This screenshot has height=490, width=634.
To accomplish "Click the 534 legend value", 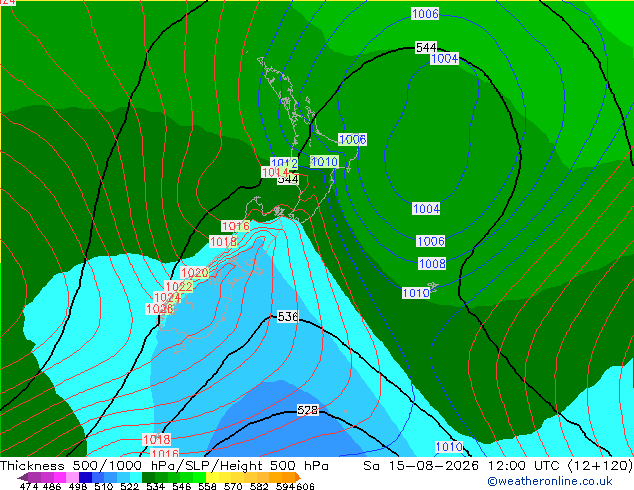I will (155, 486).
